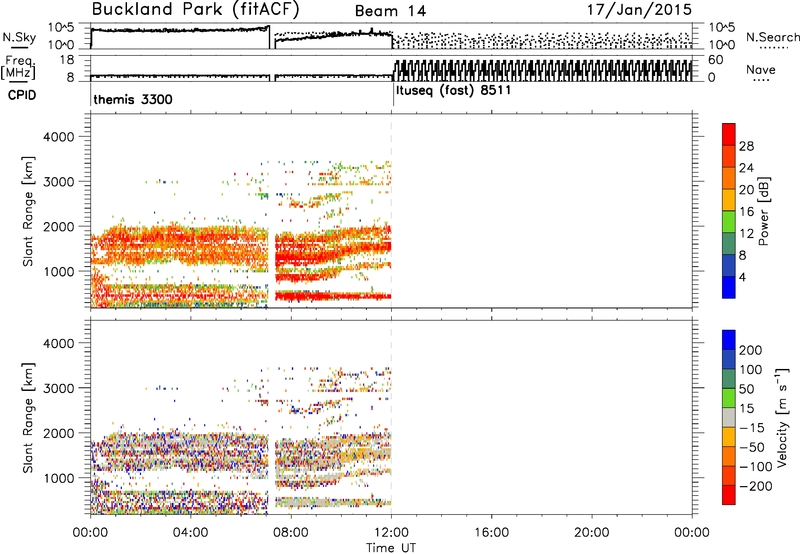Click the 'Buckland Park (fitACF)' title text
The image size is (800, 554).
click(195, 9)
